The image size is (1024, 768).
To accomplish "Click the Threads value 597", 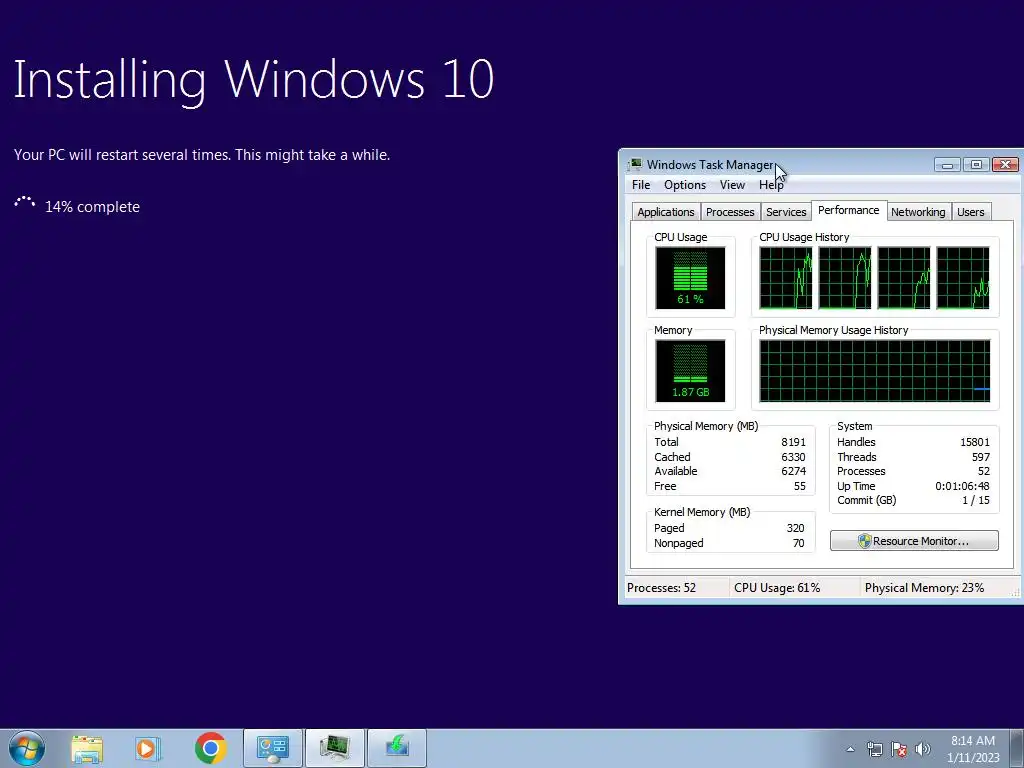I will click(980, 457).
